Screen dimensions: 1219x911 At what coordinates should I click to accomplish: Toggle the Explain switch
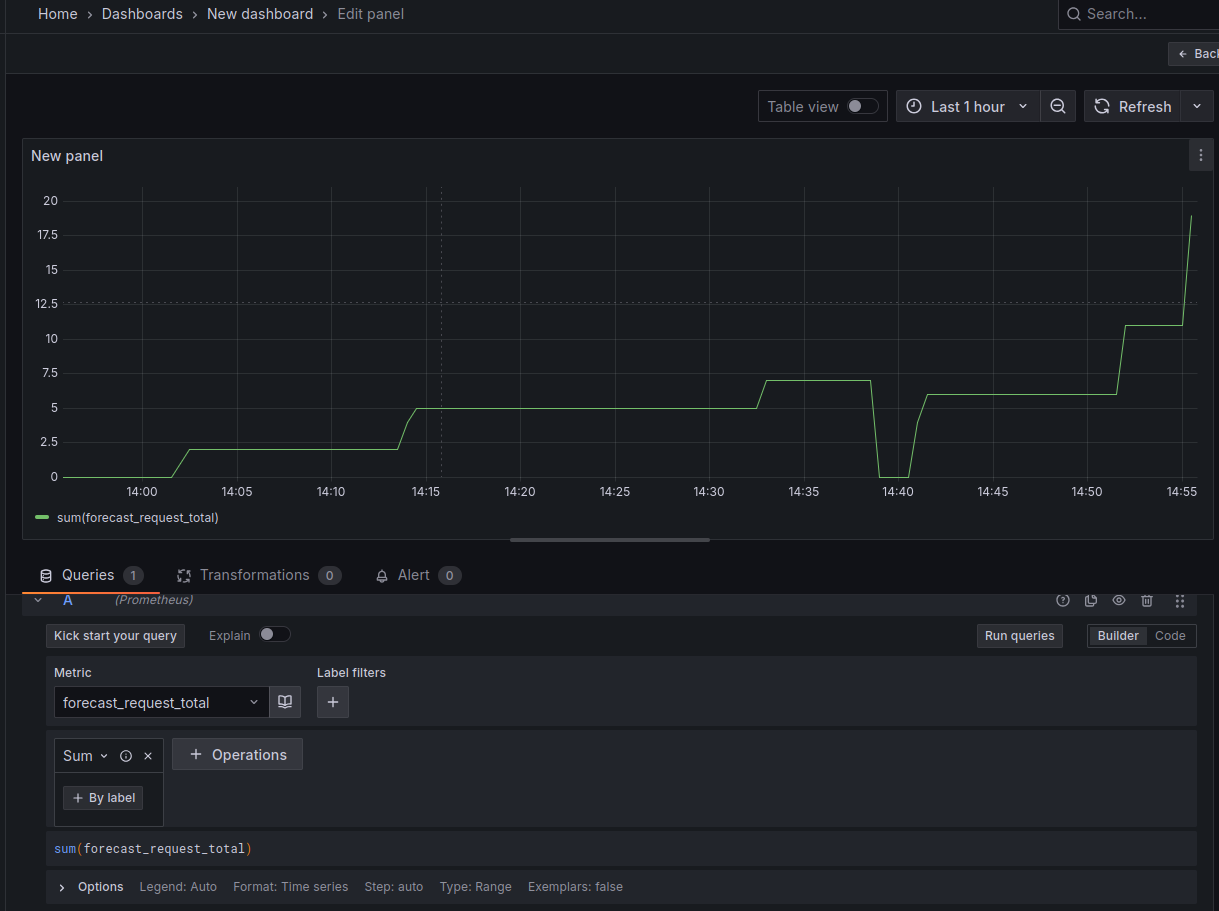pyautogui.click(x=275, y=634)
